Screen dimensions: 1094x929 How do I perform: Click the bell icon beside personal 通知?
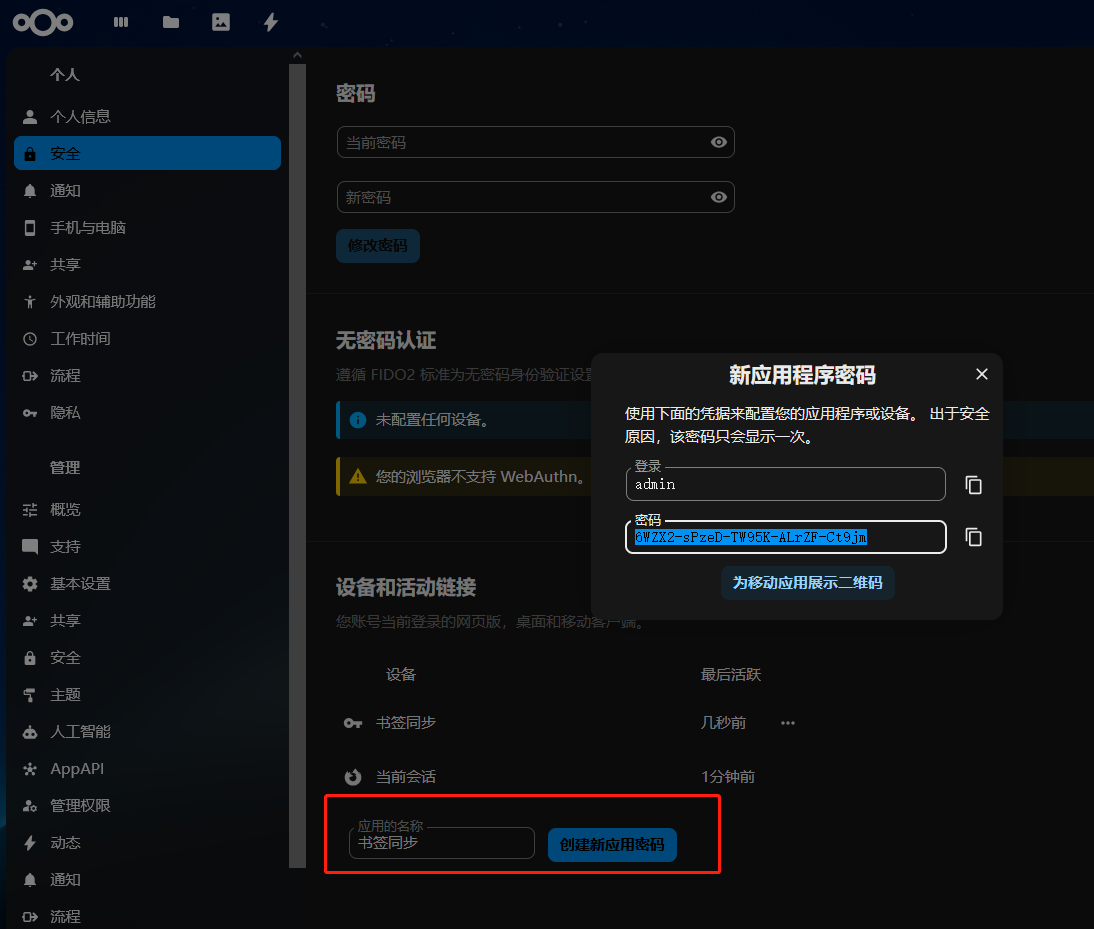point(30,190)
